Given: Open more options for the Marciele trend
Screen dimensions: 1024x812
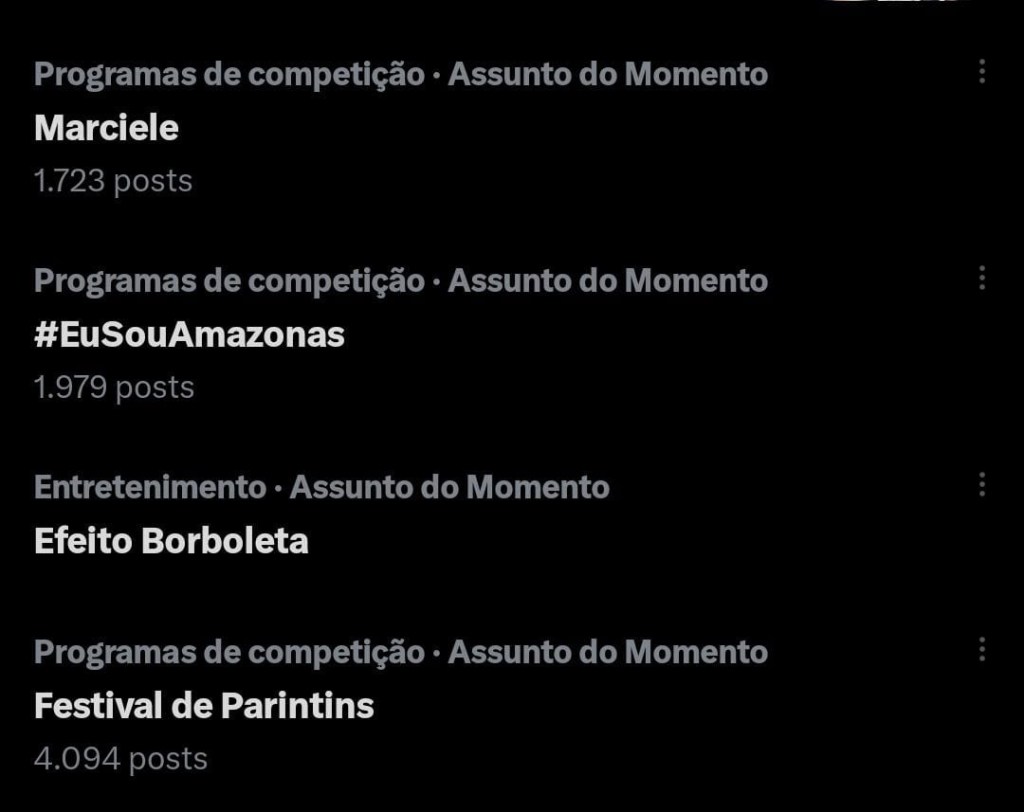Looking at the screenshot, I should (982, 72).
